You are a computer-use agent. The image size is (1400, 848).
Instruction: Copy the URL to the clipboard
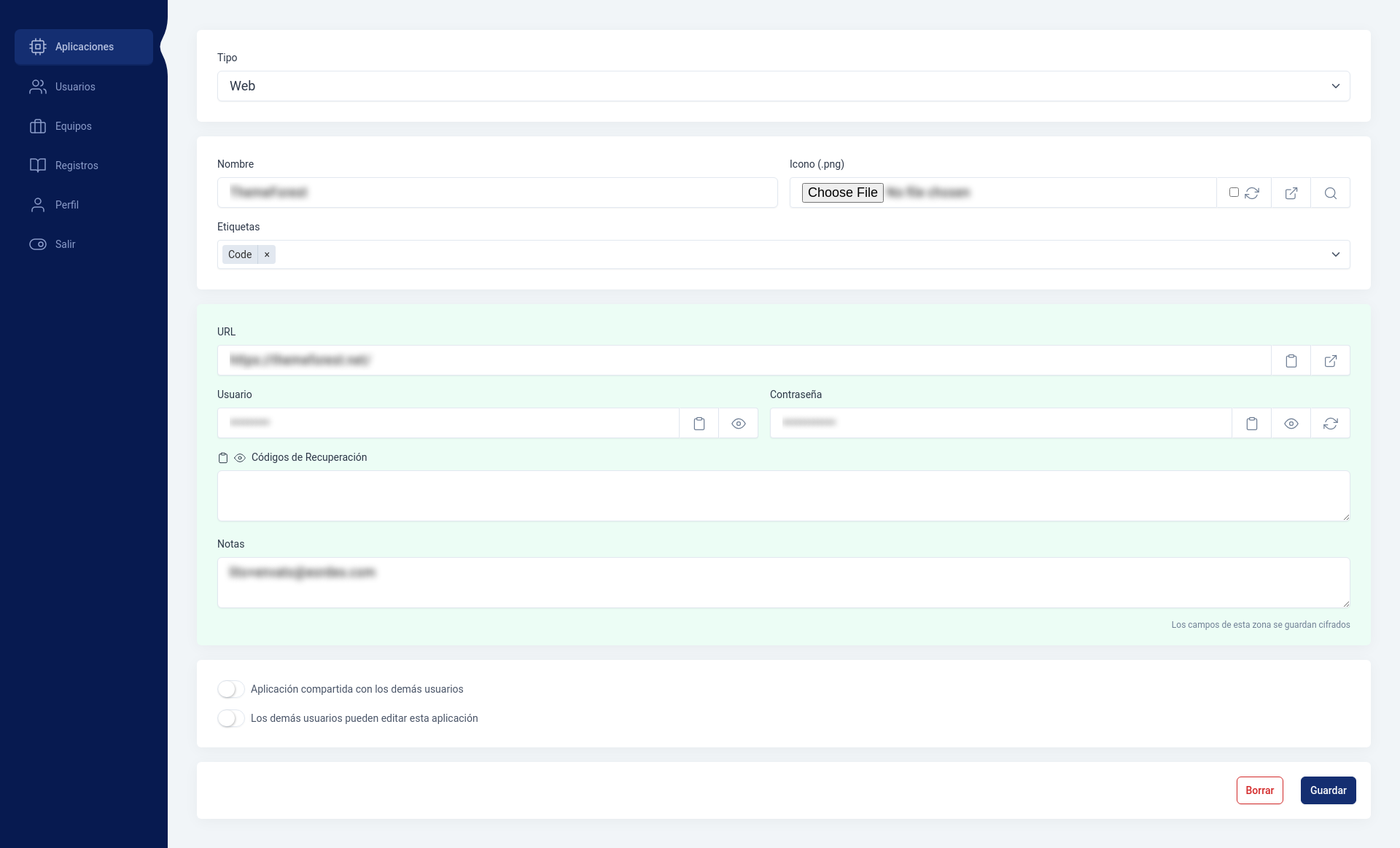point(1291,361)
